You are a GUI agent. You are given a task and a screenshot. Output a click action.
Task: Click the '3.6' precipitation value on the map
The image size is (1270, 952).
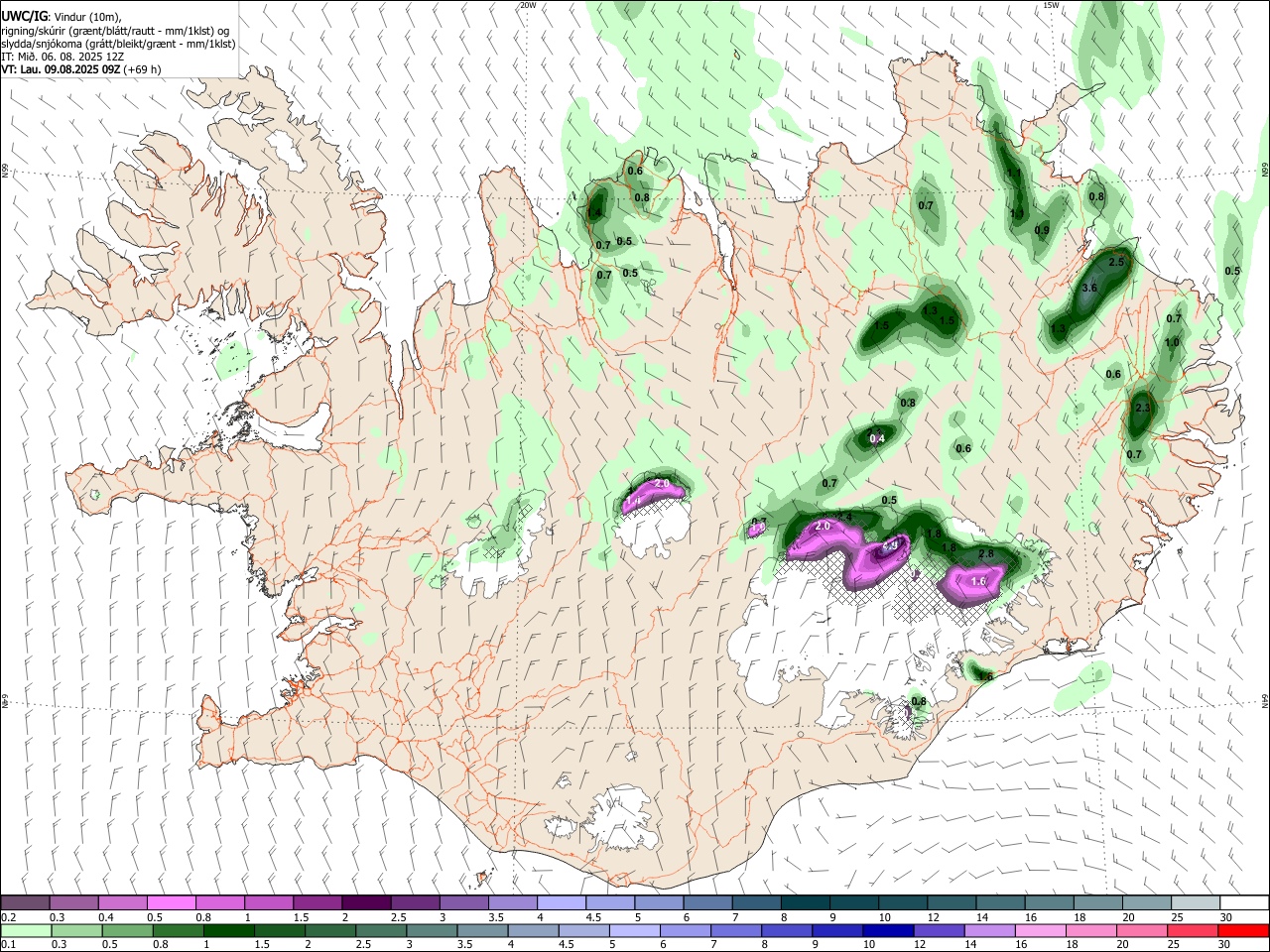click(x=1088, y=288)
